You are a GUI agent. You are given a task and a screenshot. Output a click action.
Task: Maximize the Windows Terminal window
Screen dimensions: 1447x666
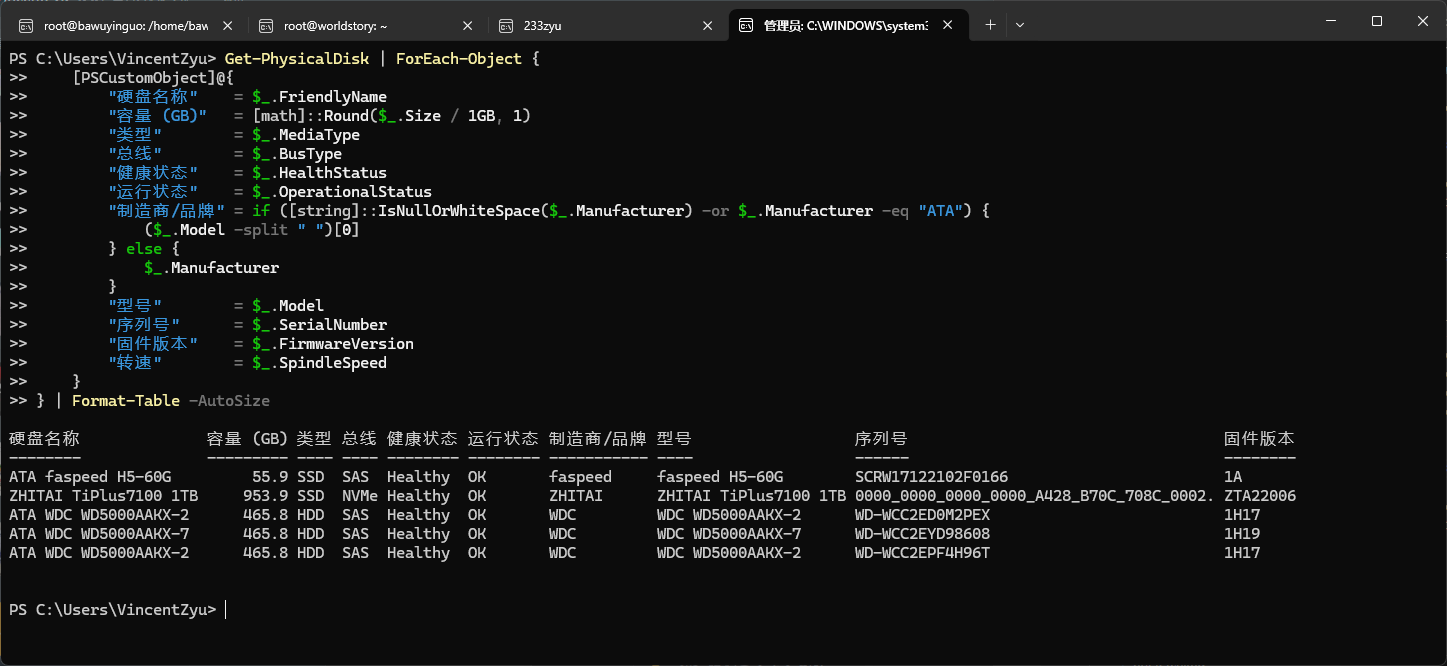coord(1377,21)
